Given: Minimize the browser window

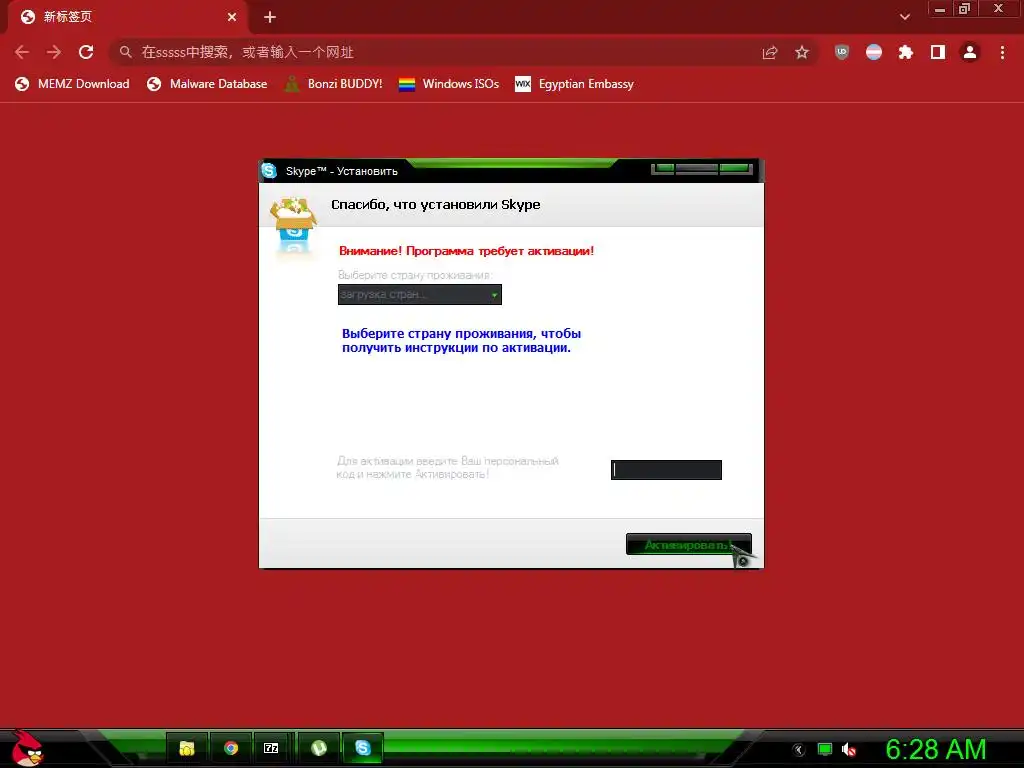Looking at the screenshot, I should tap(940, 8).
